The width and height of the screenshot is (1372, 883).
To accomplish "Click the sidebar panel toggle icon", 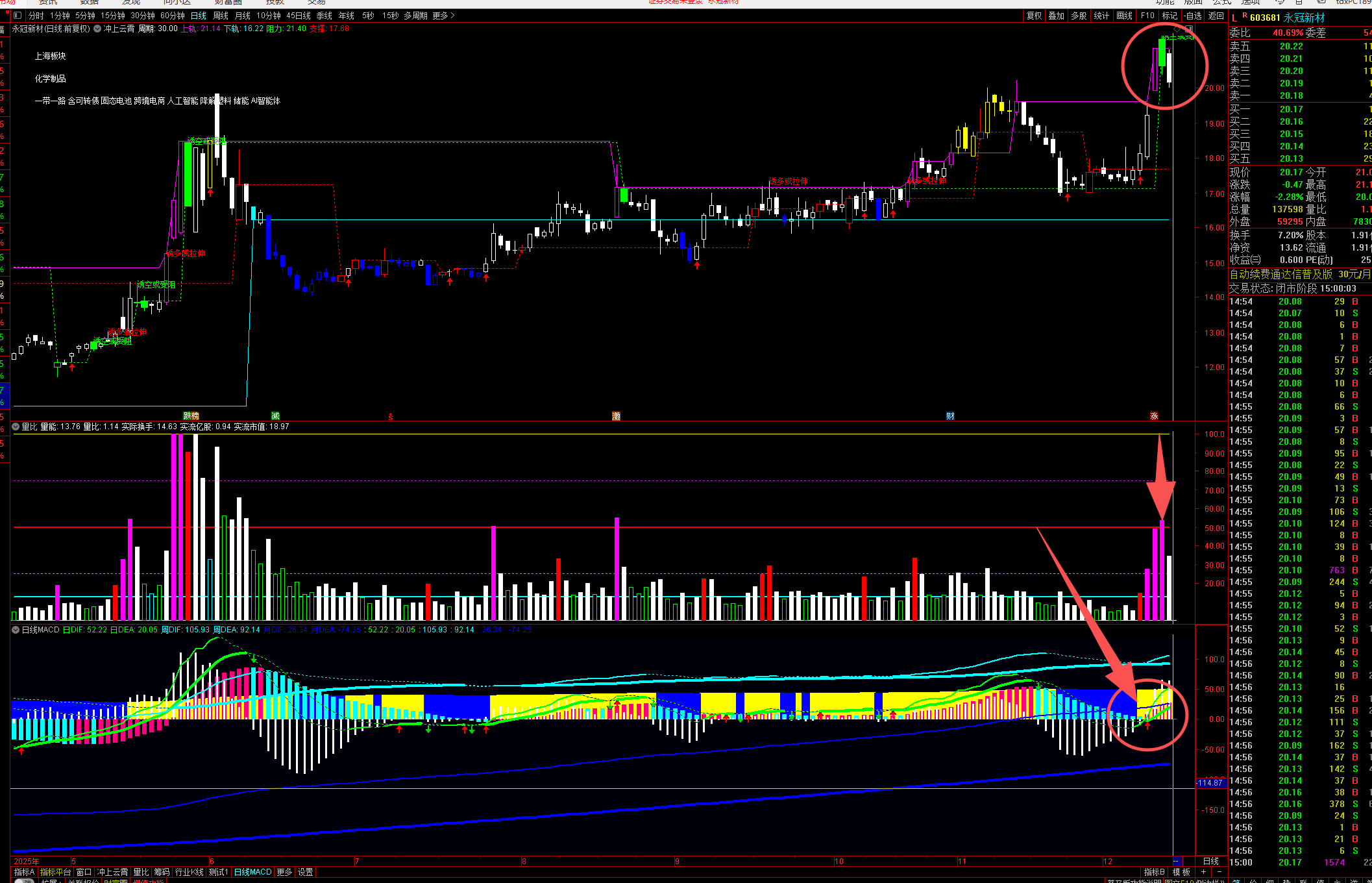I will click(18, 16).
